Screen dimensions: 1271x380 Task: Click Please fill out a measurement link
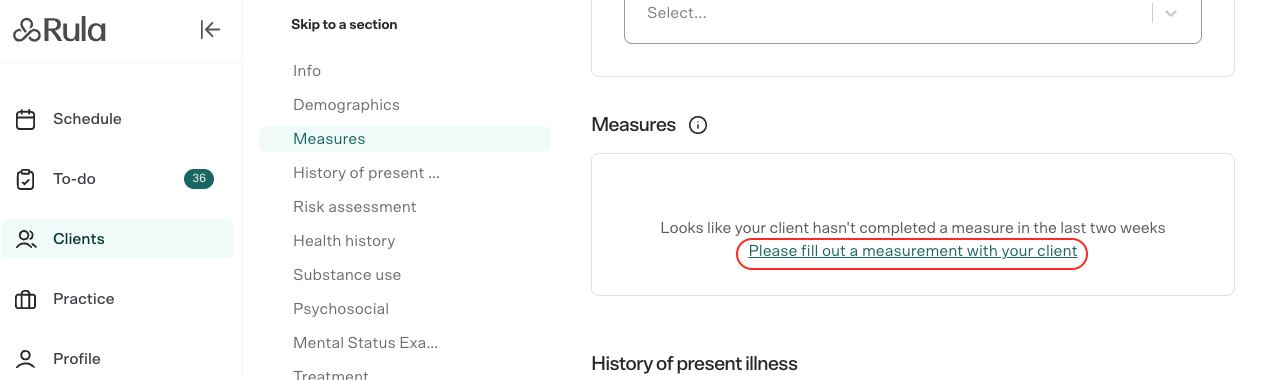click(913, 251)
